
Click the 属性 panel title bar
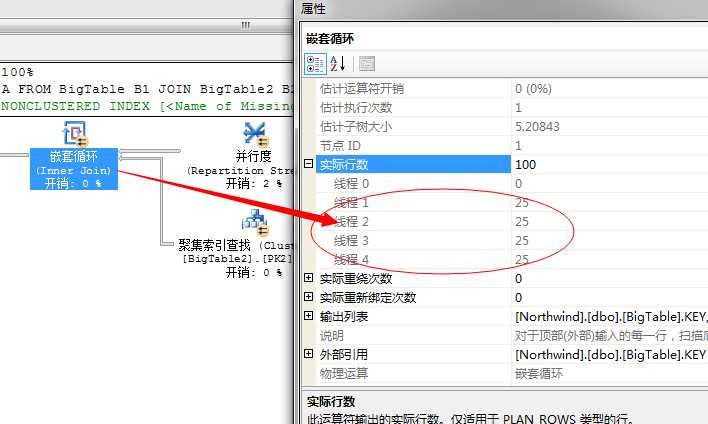(501, 9)
